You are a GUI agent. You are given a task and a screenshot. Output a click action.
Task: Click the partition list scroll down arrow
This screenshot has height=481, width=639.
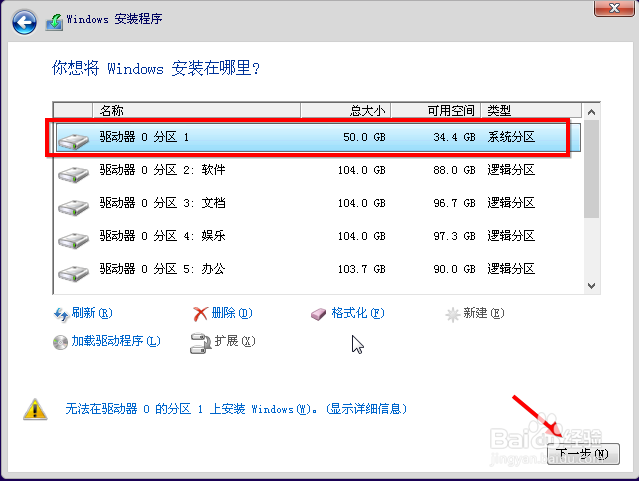point(591,286)
